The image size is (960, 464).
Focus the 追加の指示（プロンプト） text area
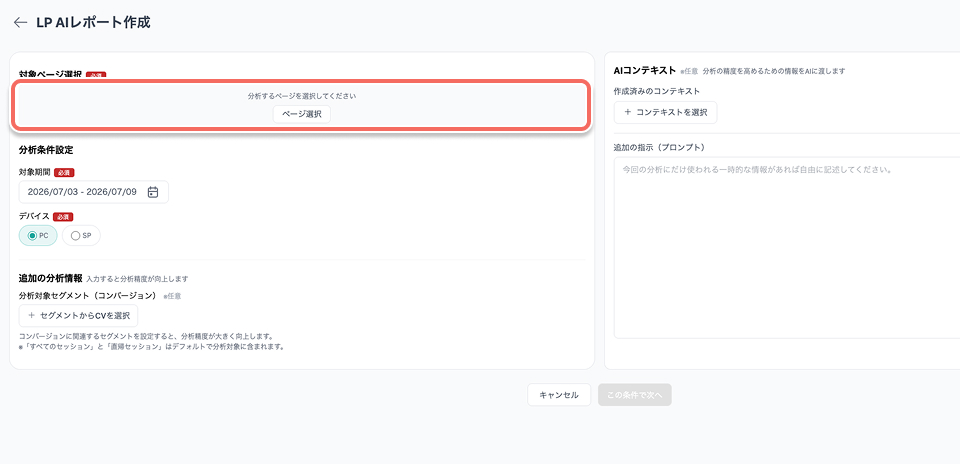point(787,247)
